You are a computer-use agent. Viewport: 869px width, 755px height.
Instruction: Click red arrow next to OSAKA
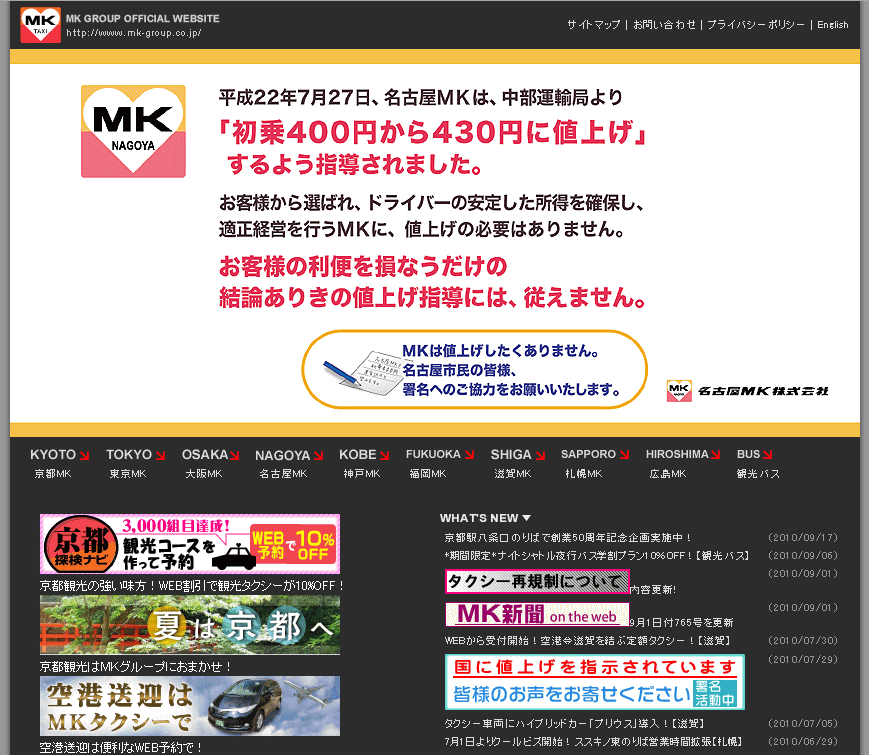(x=234, y=455)
